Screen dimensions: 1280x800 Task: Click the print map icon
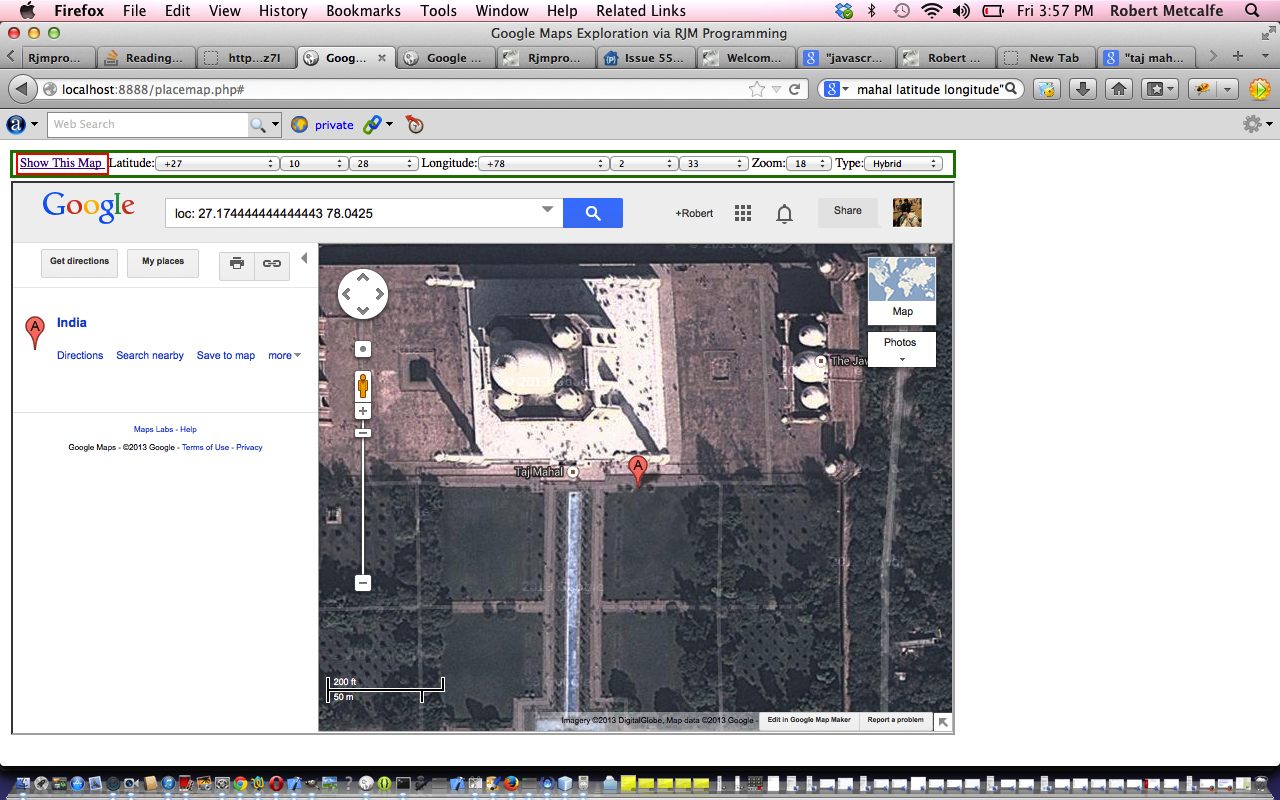[237, 263]
